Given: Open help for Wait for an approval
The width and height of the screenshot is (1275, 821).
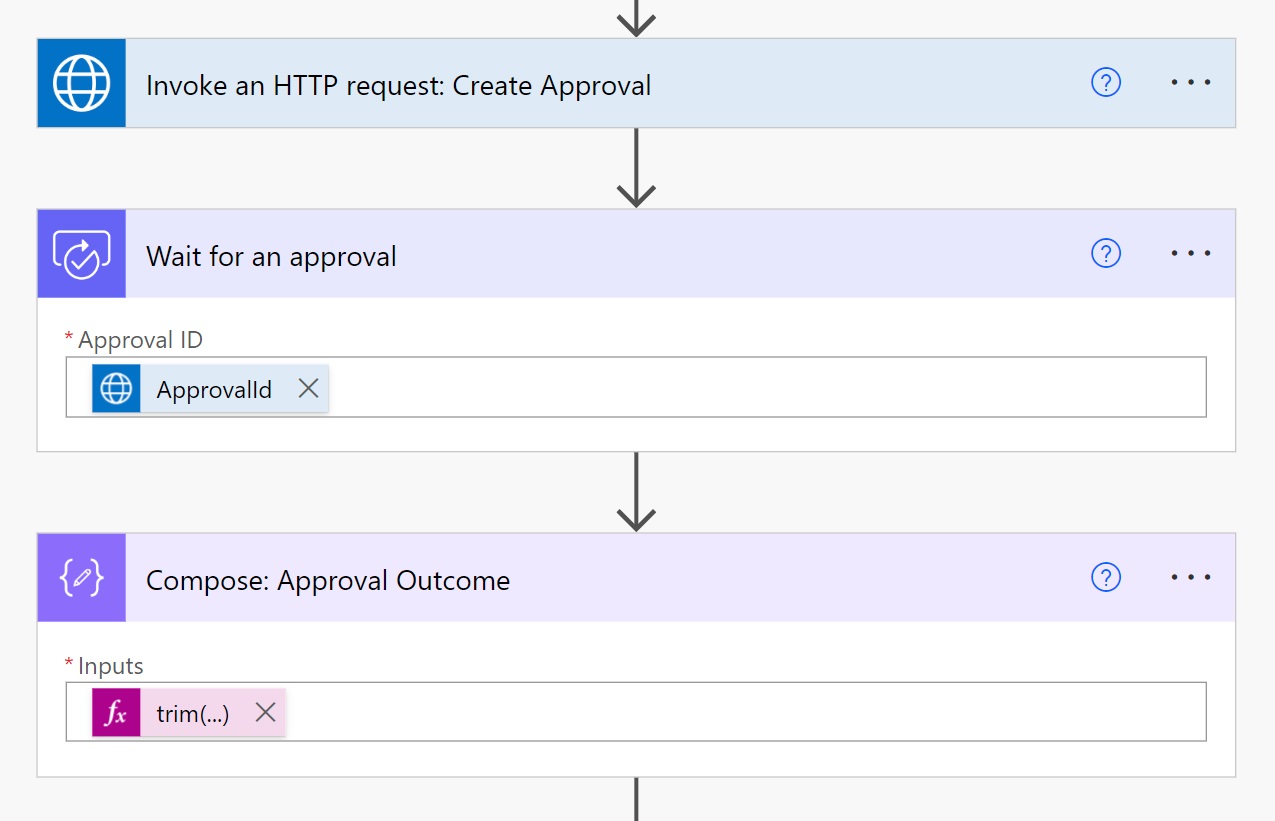Looking at the screenshot, I should click(1106, 254).
